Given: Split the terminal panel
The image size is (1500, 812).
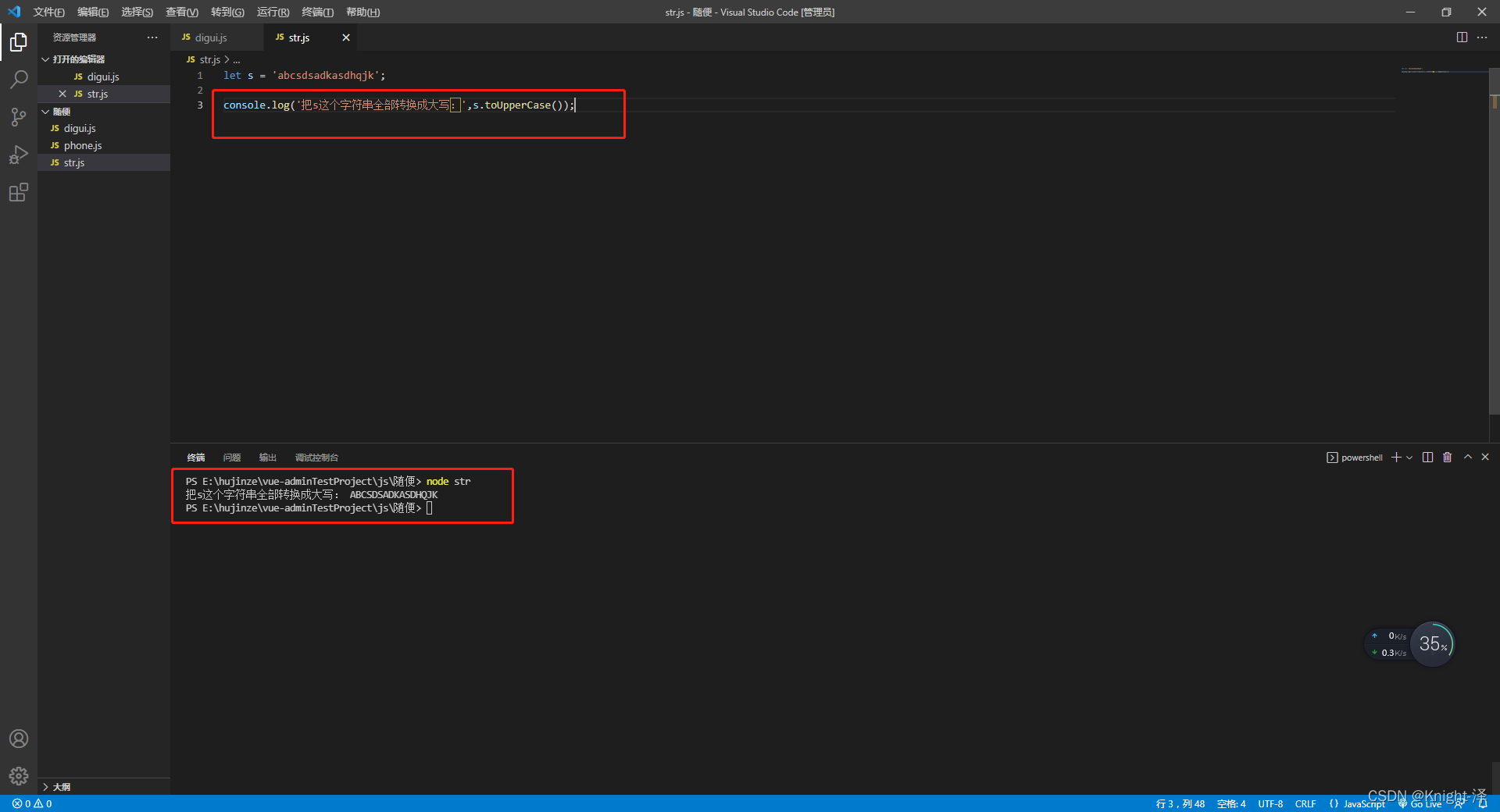Looking at the screenshot, I should 1428,458.
